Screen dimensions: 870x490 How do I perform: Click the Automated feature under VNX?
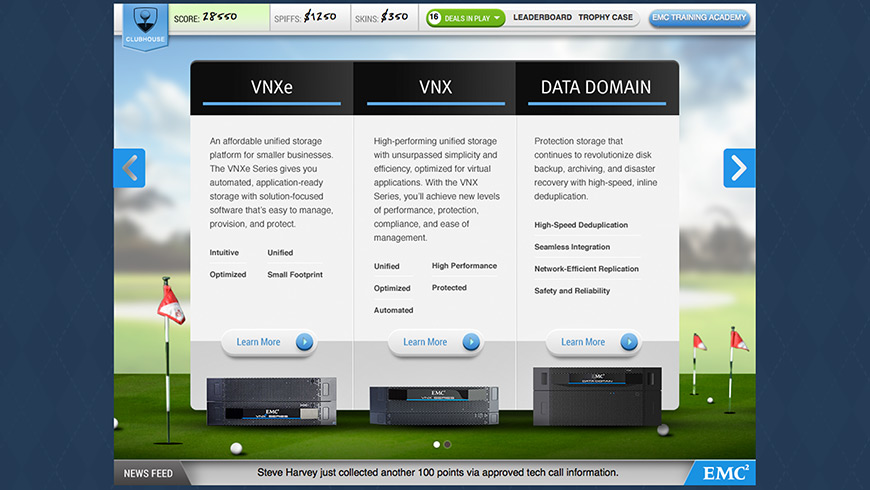pyautogui.click(x=393, y=310)
